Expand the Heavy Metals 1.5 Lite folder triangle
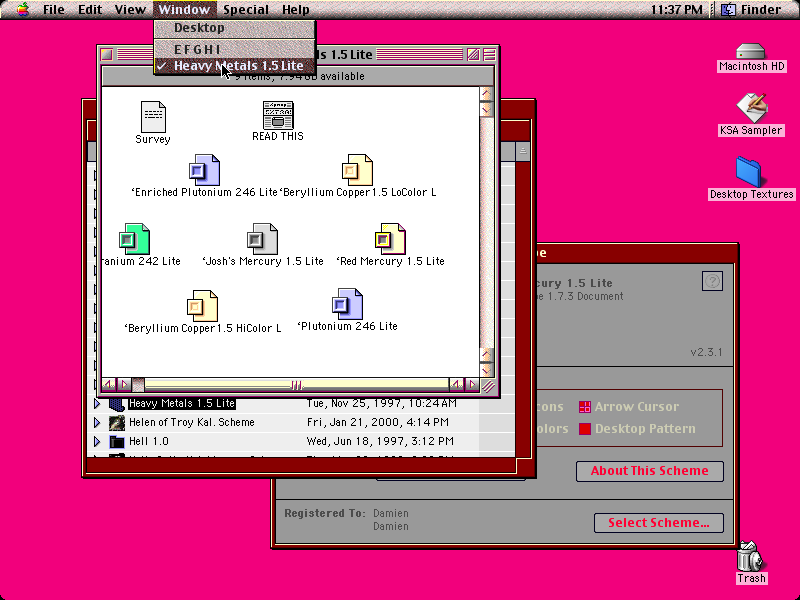The image size is (800, 600). (97, 404)
